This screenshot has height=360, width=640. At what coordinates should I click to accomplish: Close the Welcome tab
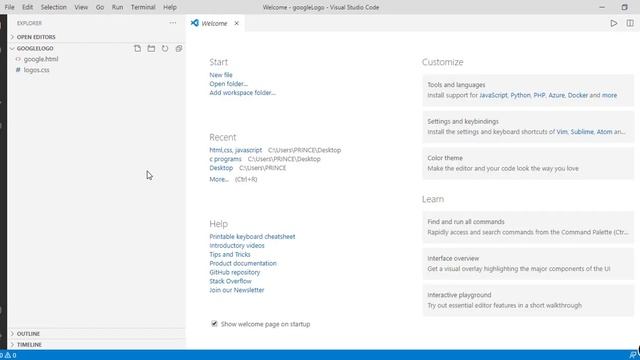(x=236, y=23)
